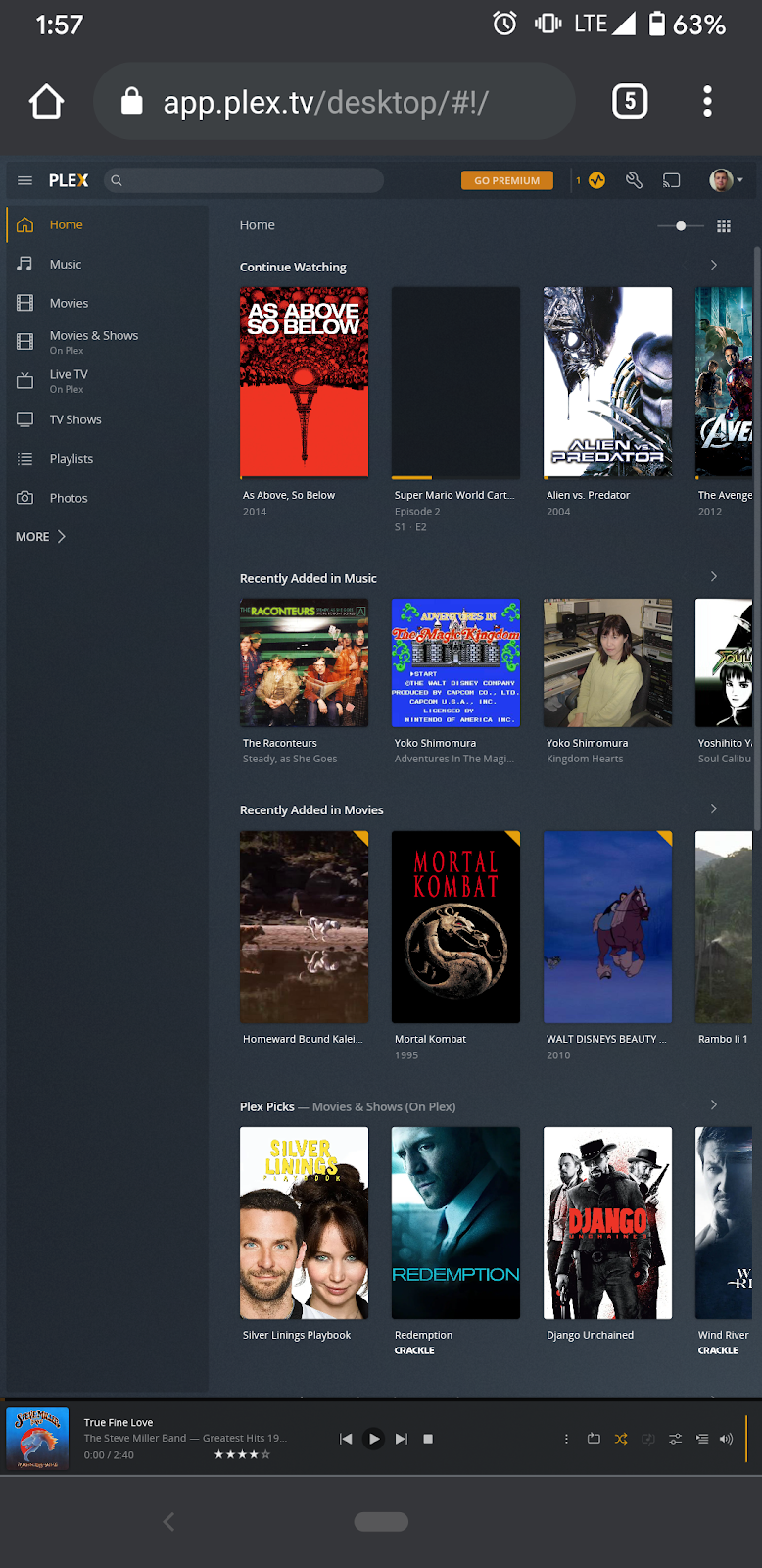Image resolution: width=762 pixels, height=1568 pixels.
Task: Open the Mortal Kombat poster
Action: [x=456, y=927]
